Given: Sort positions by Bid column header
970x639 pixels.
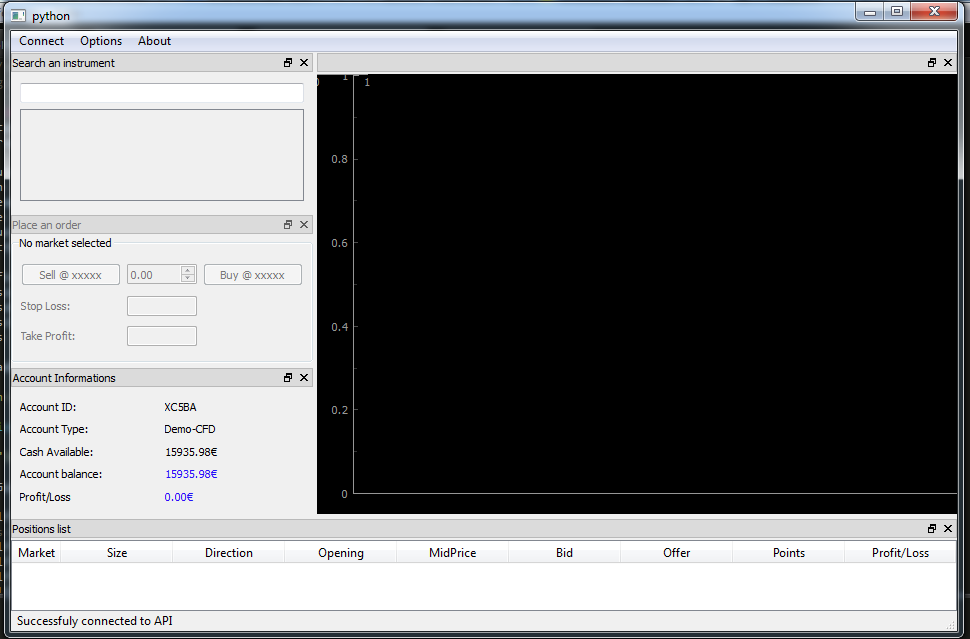Looking at the screenshot, I should click(564, 552).
